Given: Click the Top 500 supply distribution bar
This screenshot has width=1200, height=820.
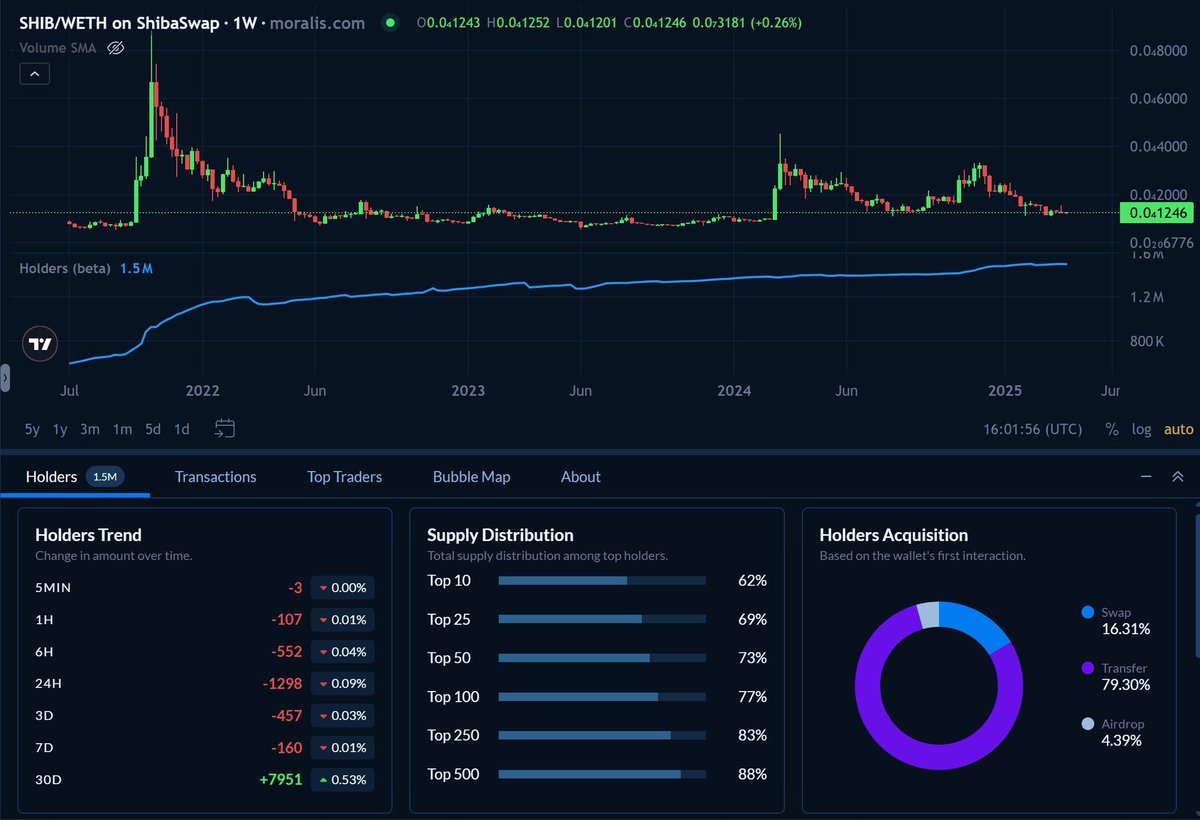Looking at the screenshot, I should click(x=602, y=774).
